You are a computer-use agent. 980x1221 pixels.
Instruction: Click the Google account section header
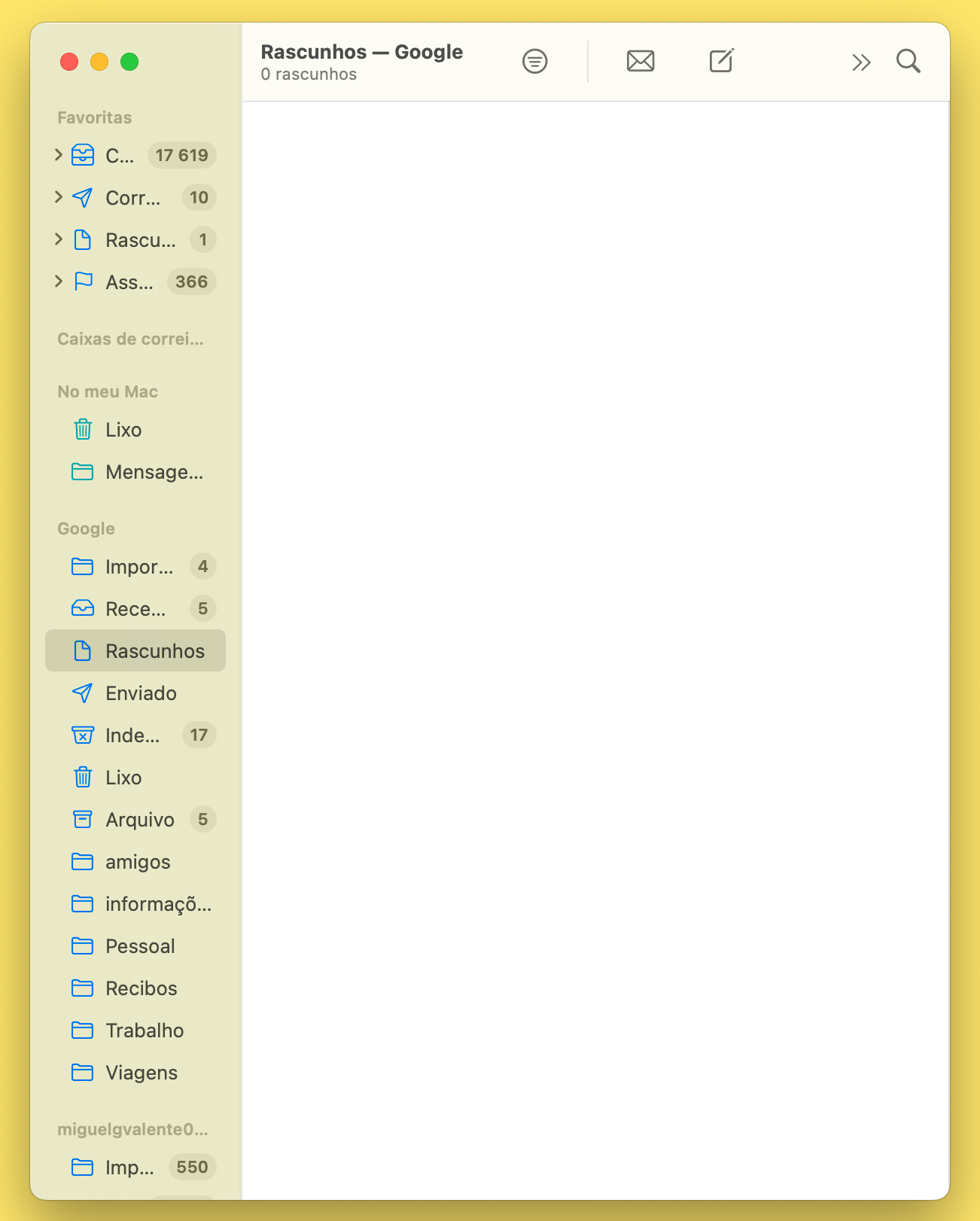point(87,528)
